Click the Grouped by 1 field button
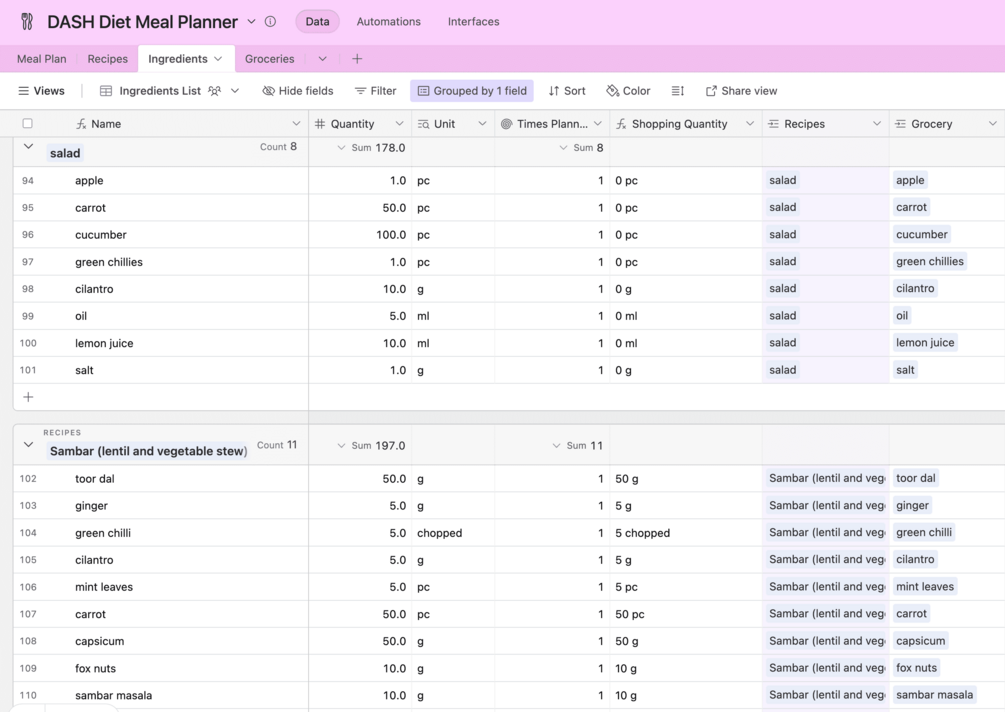 [472, 91]
